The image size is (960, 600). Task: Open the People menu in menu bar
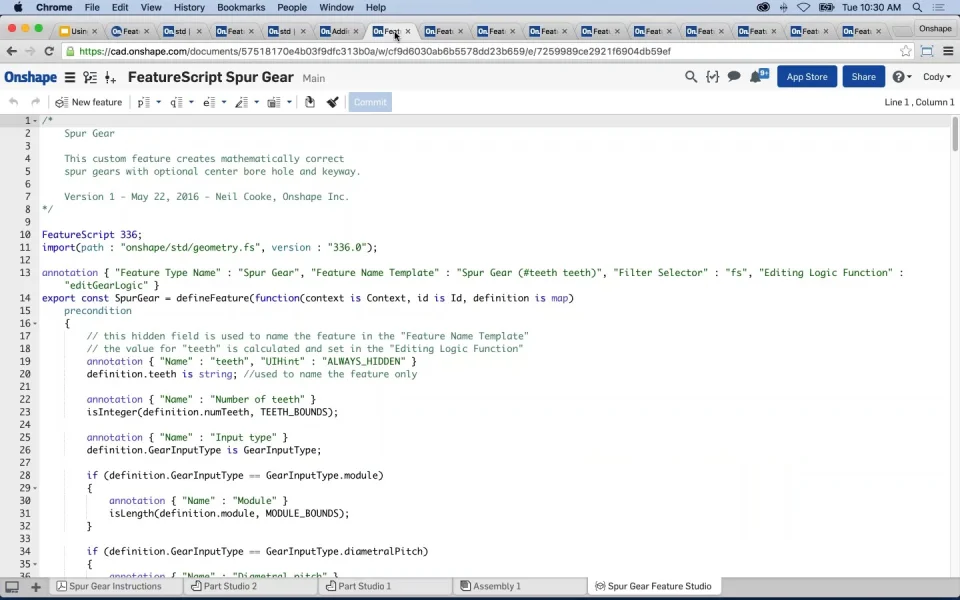[292, 7]
